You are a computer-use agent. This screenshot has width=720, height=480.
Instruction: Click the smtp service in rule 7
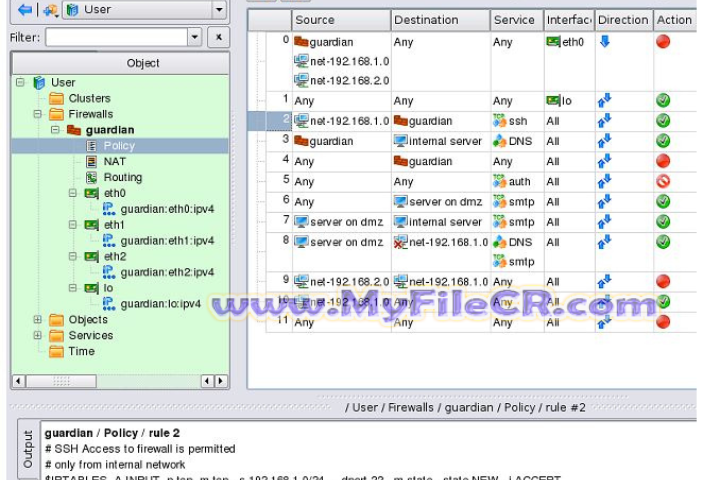click(513, 222)
